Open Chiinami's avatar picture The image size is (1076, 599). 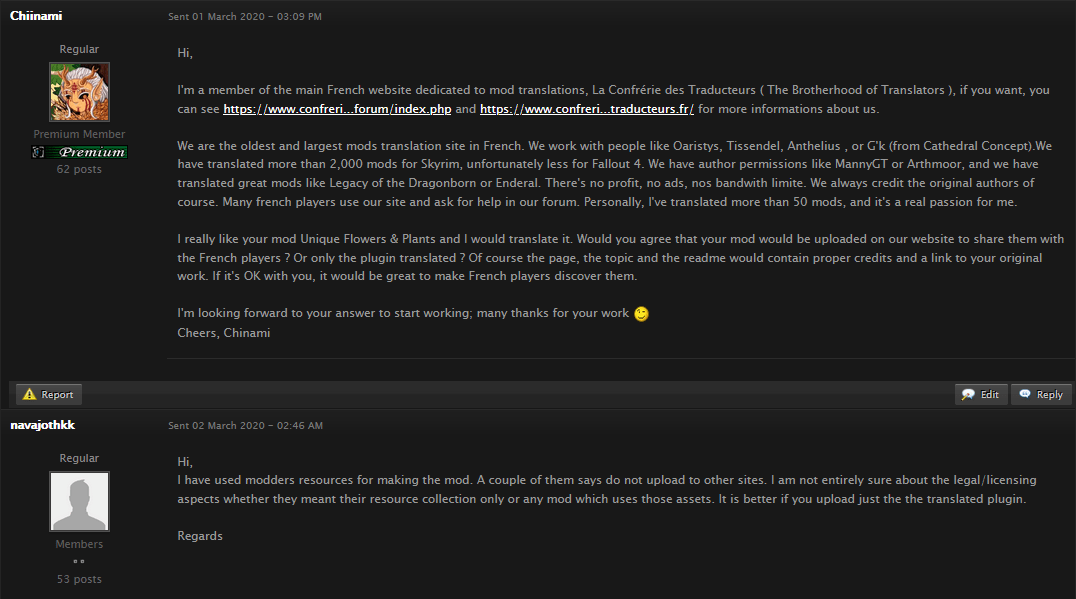(80, 92)
